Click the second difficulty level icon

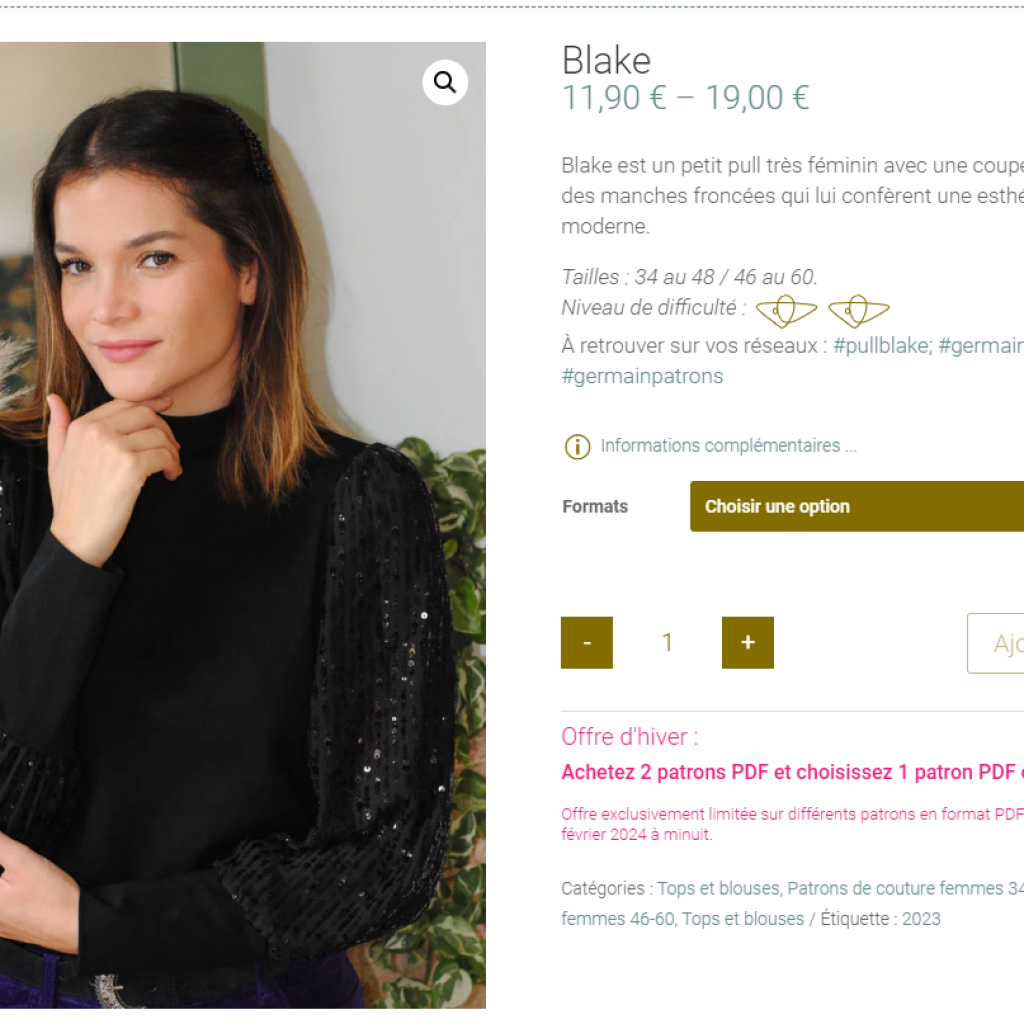pyautogui.click(x=858, y=311)
